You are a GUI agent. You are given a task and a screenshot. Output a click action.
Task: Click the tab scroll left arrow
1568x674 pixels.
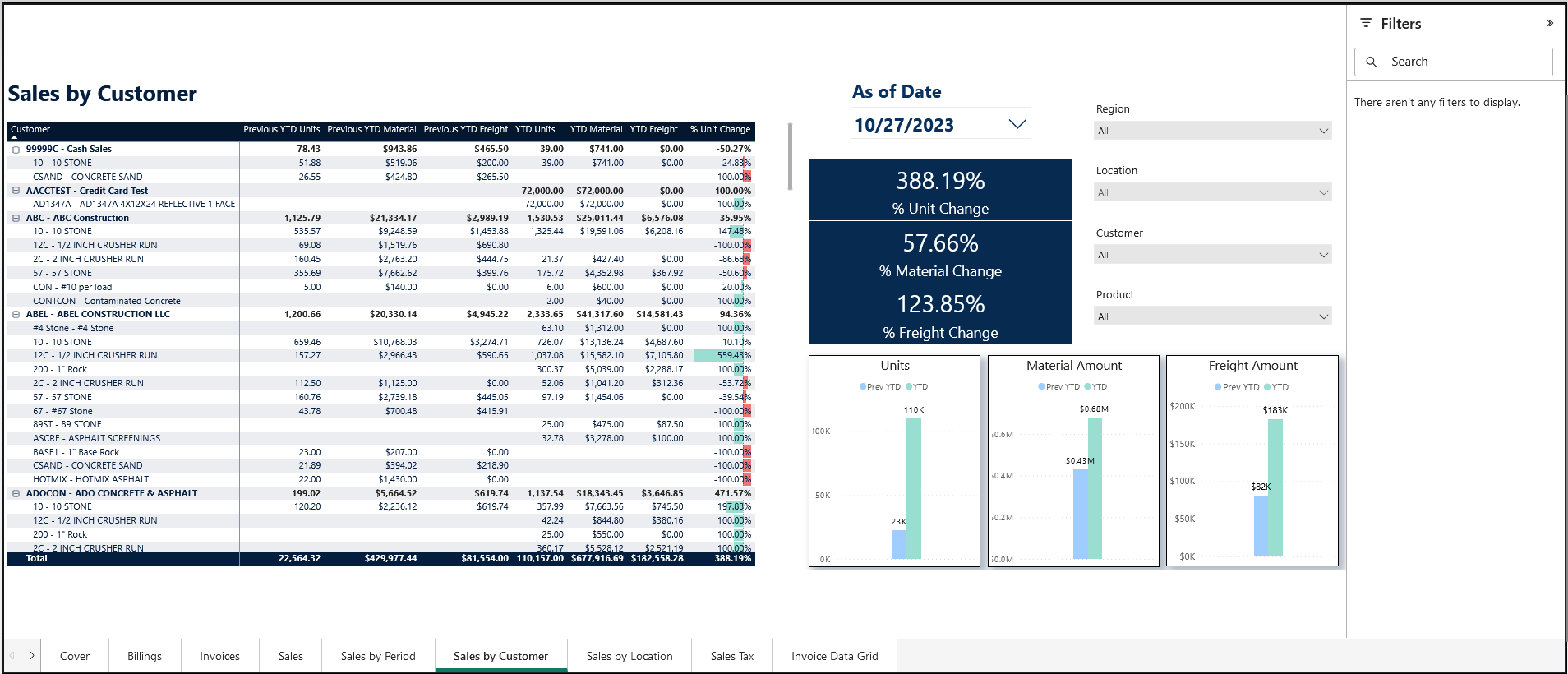point(12,656)
